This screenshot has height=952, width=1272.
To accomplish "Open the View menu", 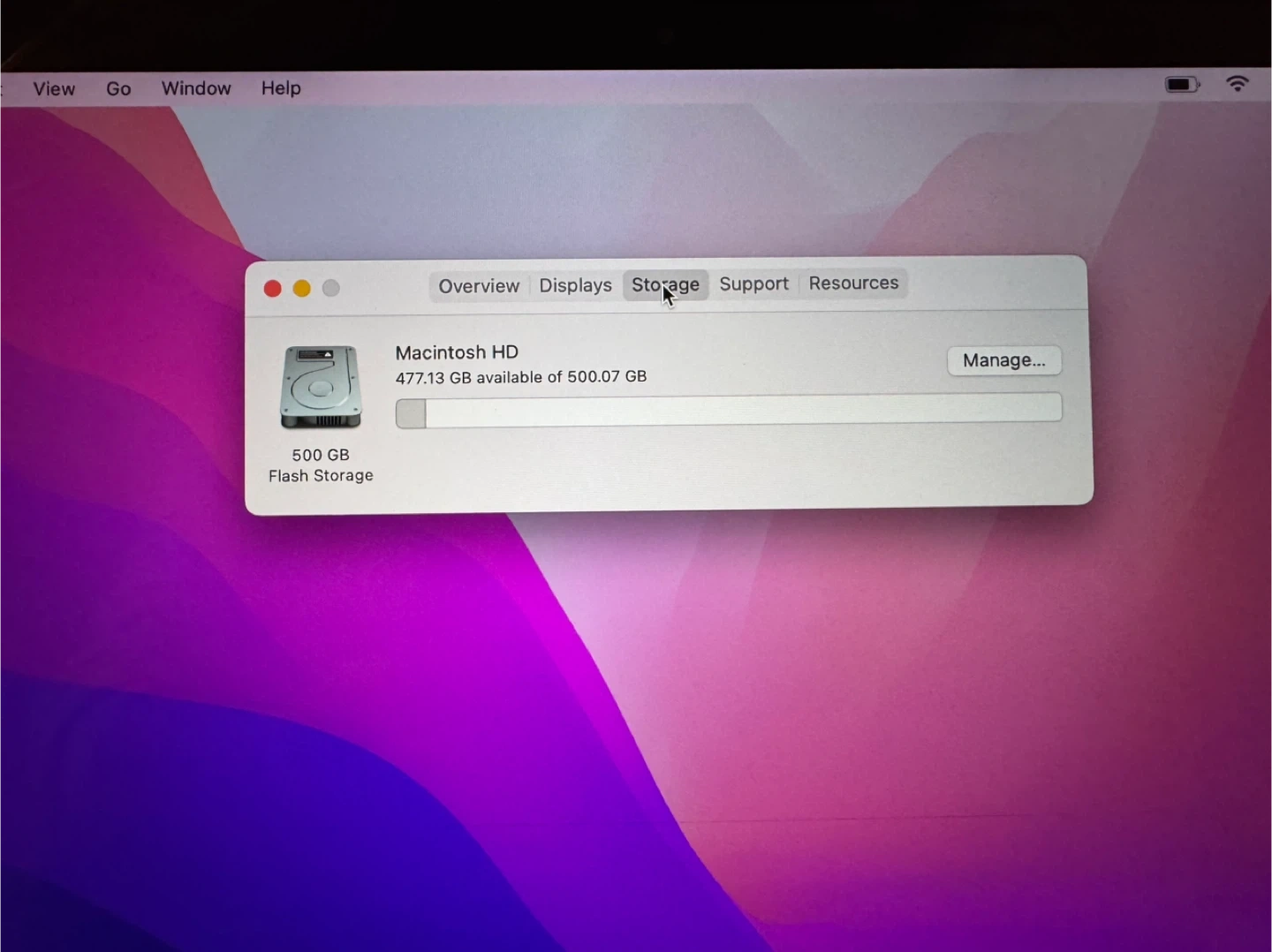I will coord(54,88).
